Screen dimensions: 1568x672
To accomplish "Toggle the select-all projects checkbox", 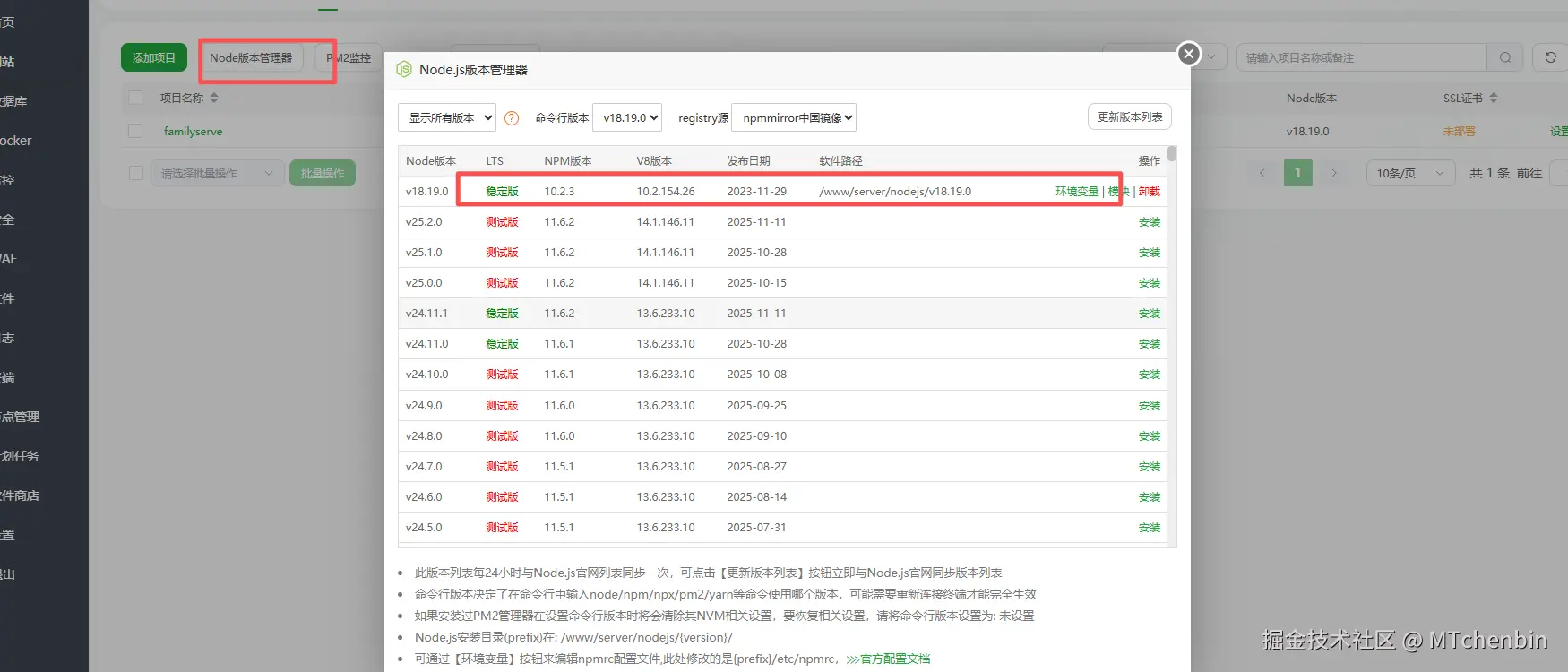I will (135, 98).
